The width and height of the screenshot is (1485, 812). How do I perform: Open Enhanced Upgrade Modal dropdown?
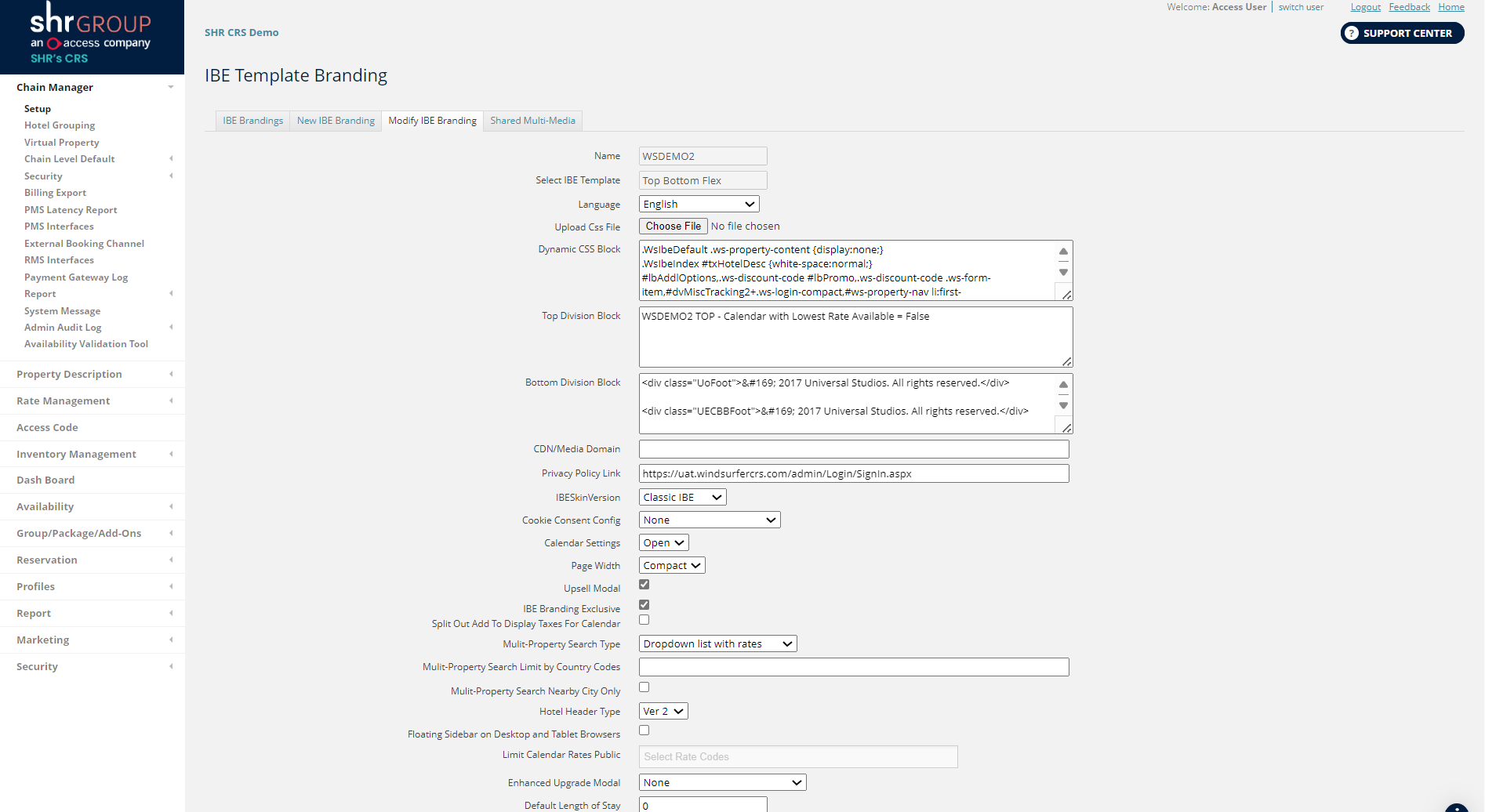pyautogui.click(x=722, y=782)
